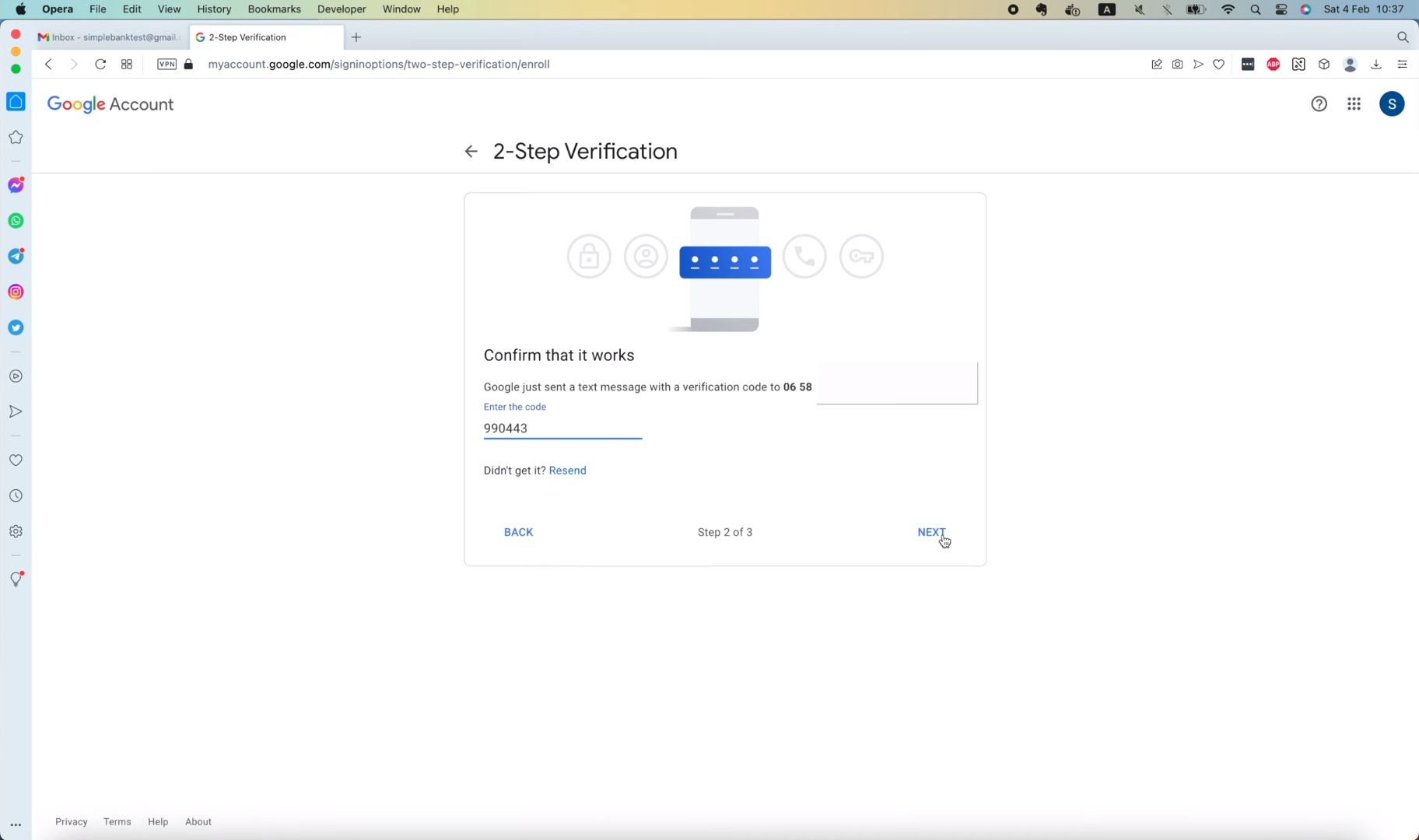1419x840 pixels.
Task: Click the Enter the code field
Action: 562,429
